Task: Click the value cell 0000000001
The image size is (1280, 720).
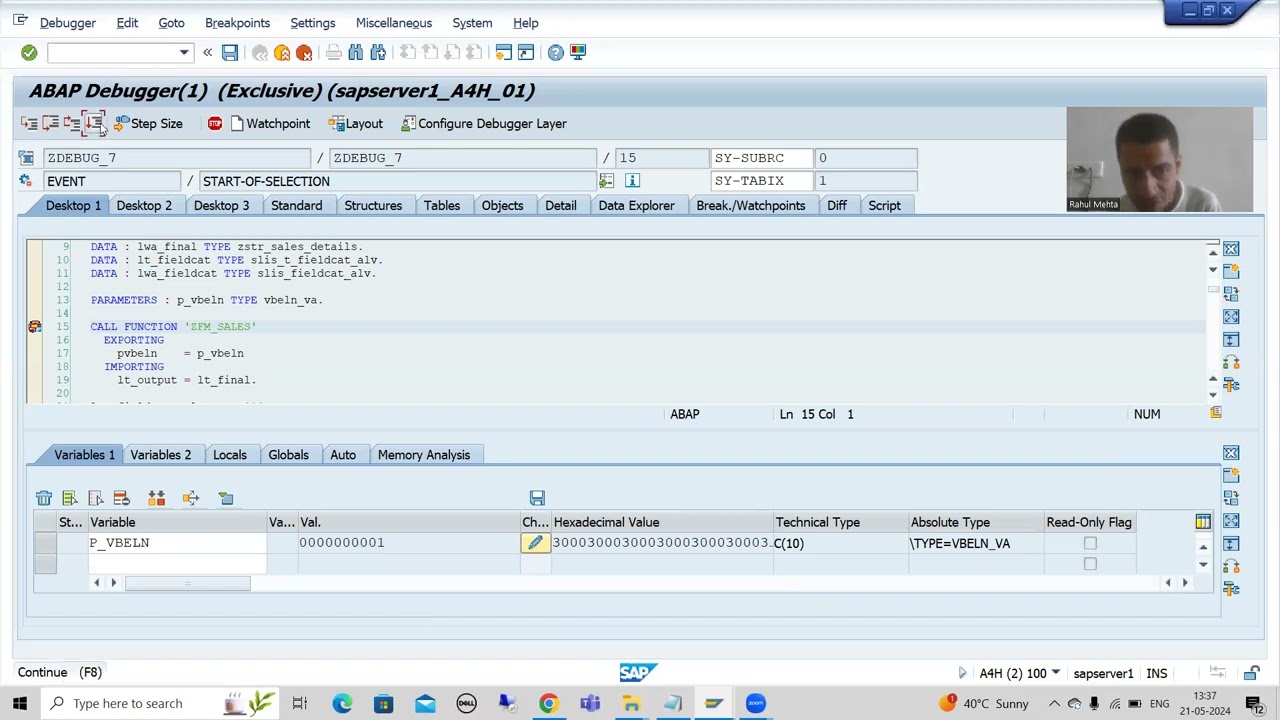Action: 409,543
